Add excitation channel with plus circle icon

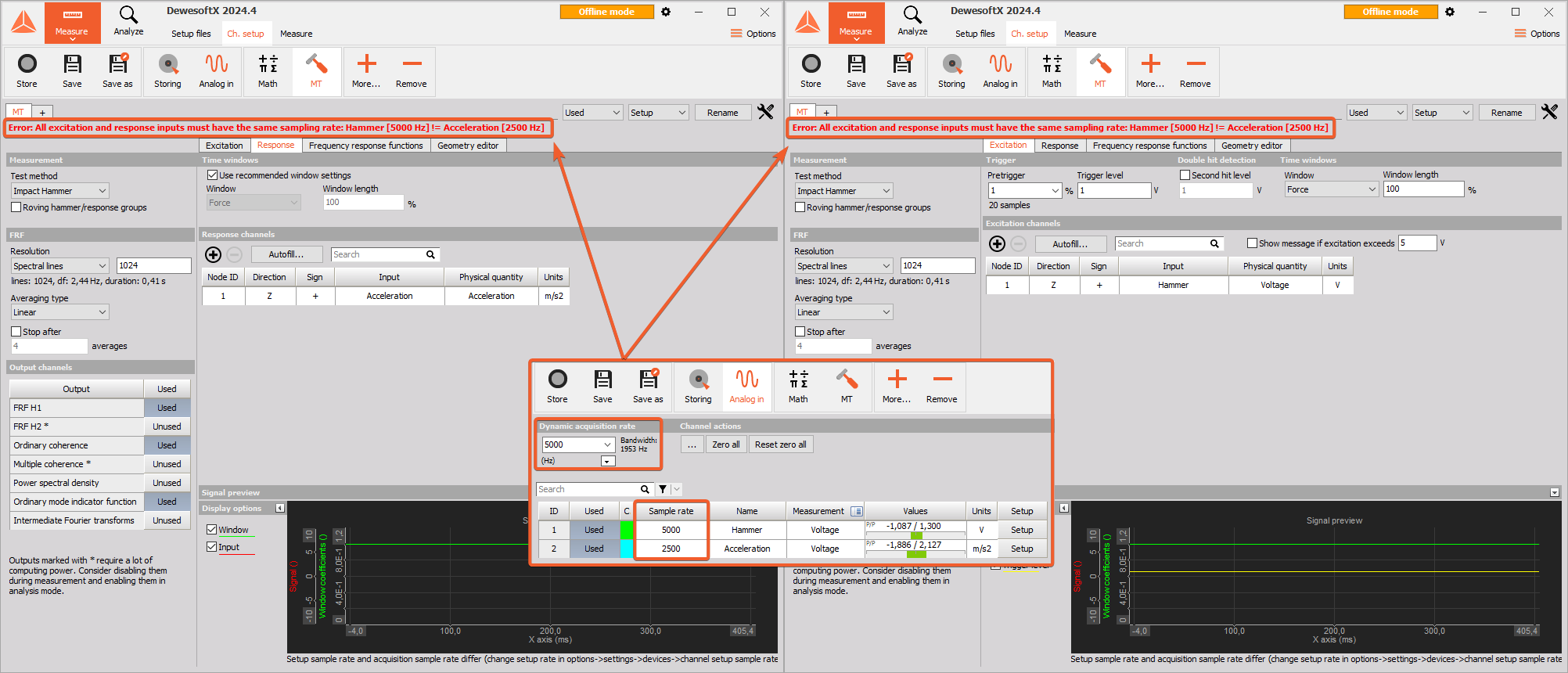(997, 243)
